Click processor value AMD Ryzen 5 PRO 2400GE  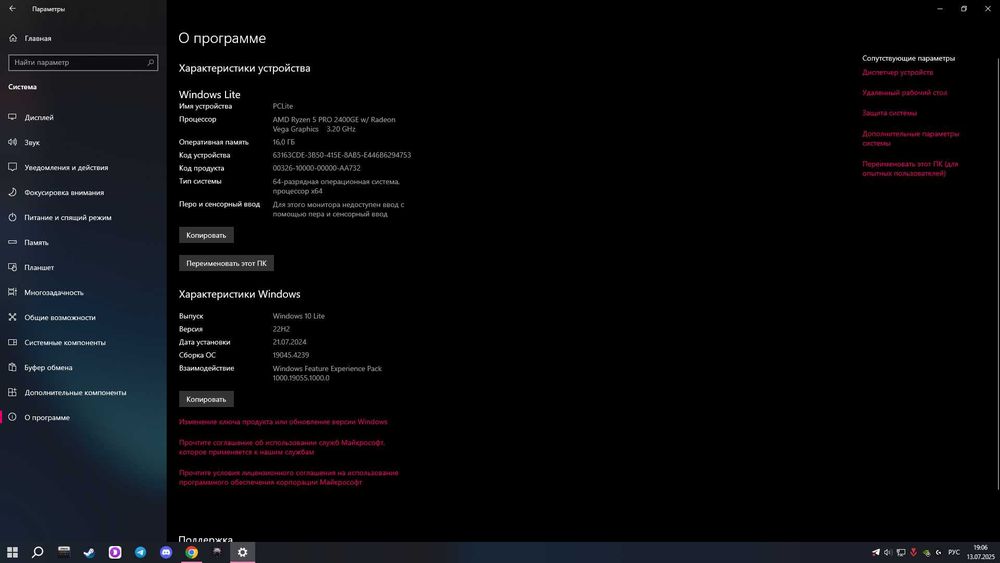click(x=334, y=124)
